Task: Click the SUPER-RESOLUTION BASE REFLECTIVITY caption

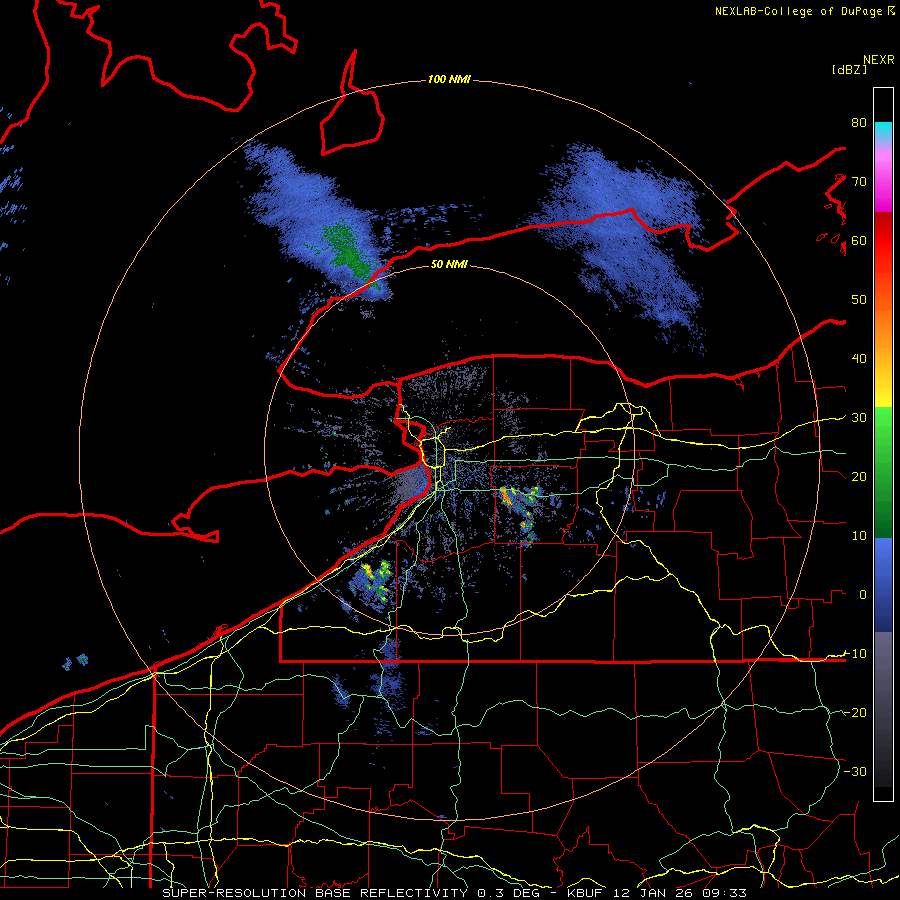Action: [315, 893]
